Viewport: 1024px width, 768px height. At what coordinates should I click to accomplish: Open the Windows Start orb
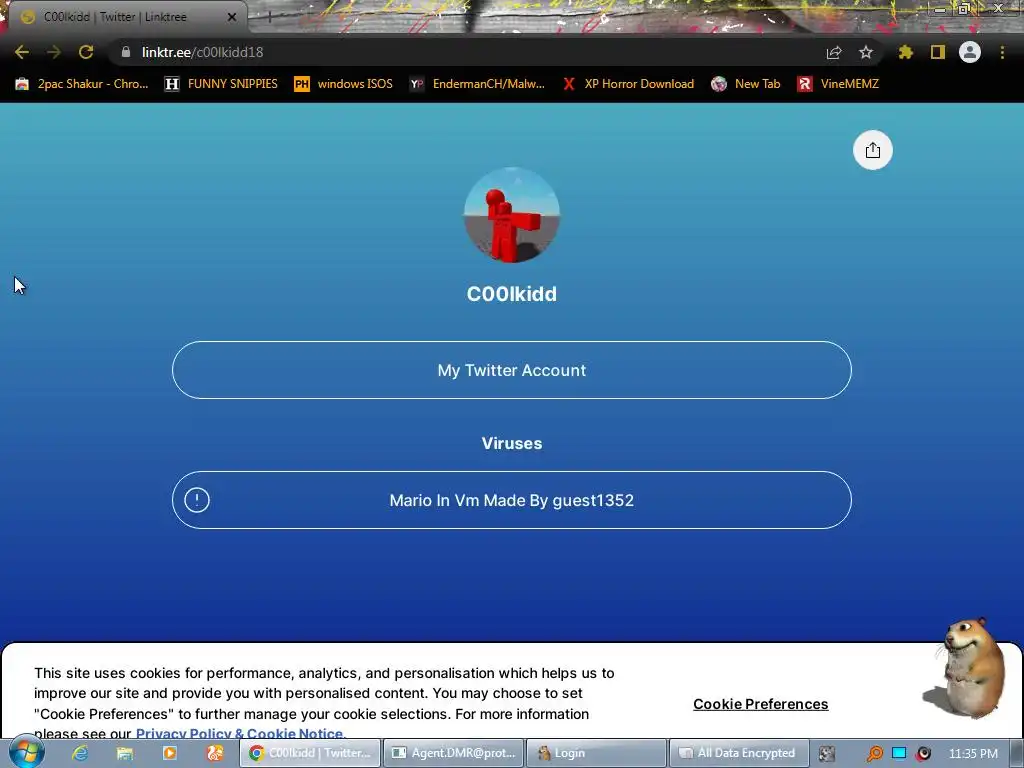(x=26, y=752)
